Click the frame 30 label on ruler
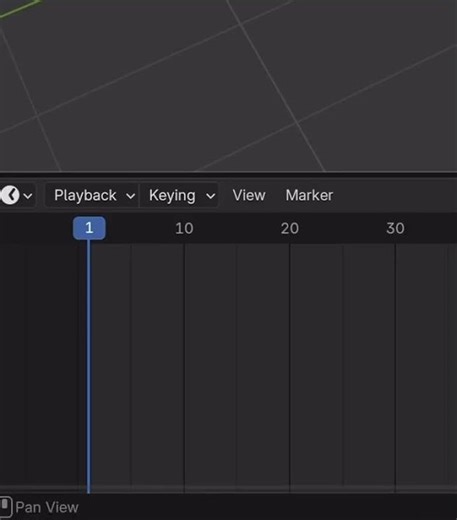 point(395,229)
